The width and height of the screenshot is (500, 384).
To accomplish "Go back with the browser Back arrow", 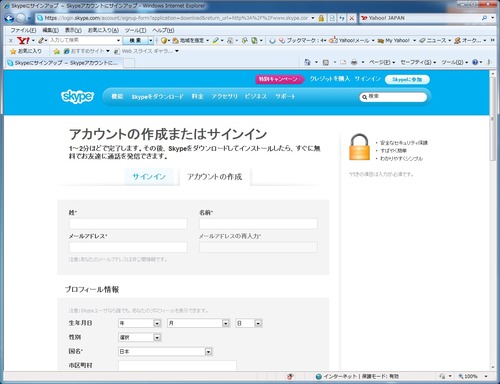I will [9, 18].
